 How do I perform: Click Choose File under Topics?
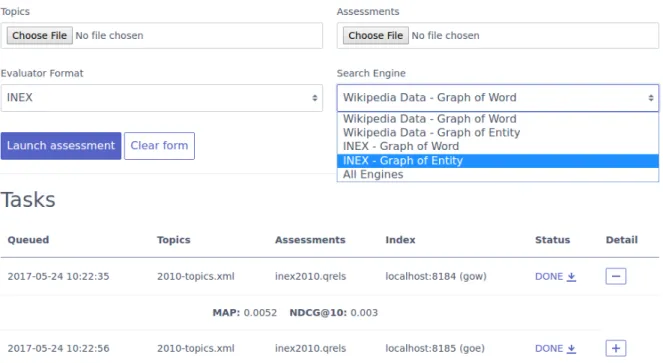39,36
